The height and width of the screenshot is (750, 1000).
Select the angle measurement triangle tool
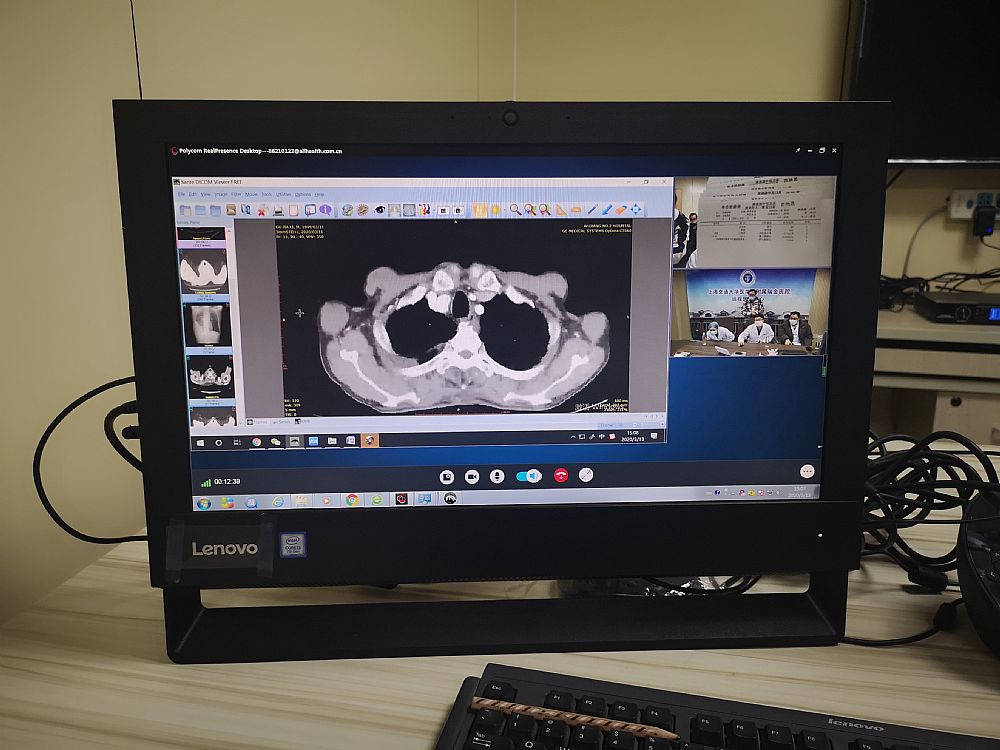click(x=561, y=209)
